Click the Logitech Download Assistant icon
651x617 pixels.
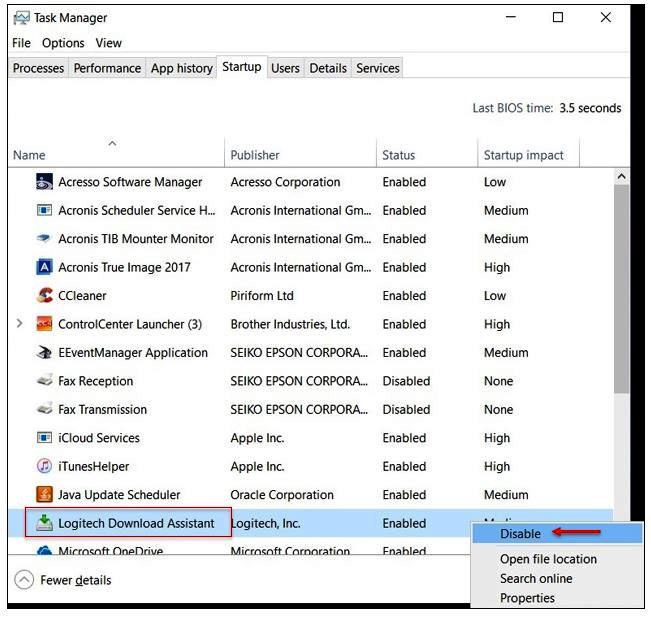pos(44,523)
